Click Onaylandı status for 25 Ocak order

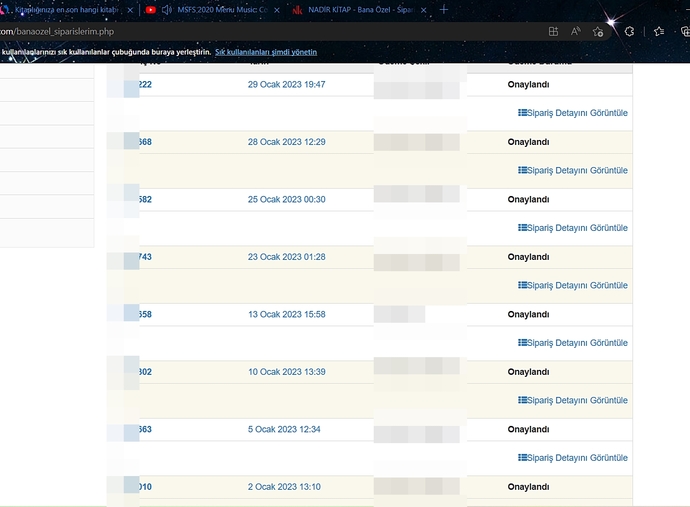pos(529,199)
